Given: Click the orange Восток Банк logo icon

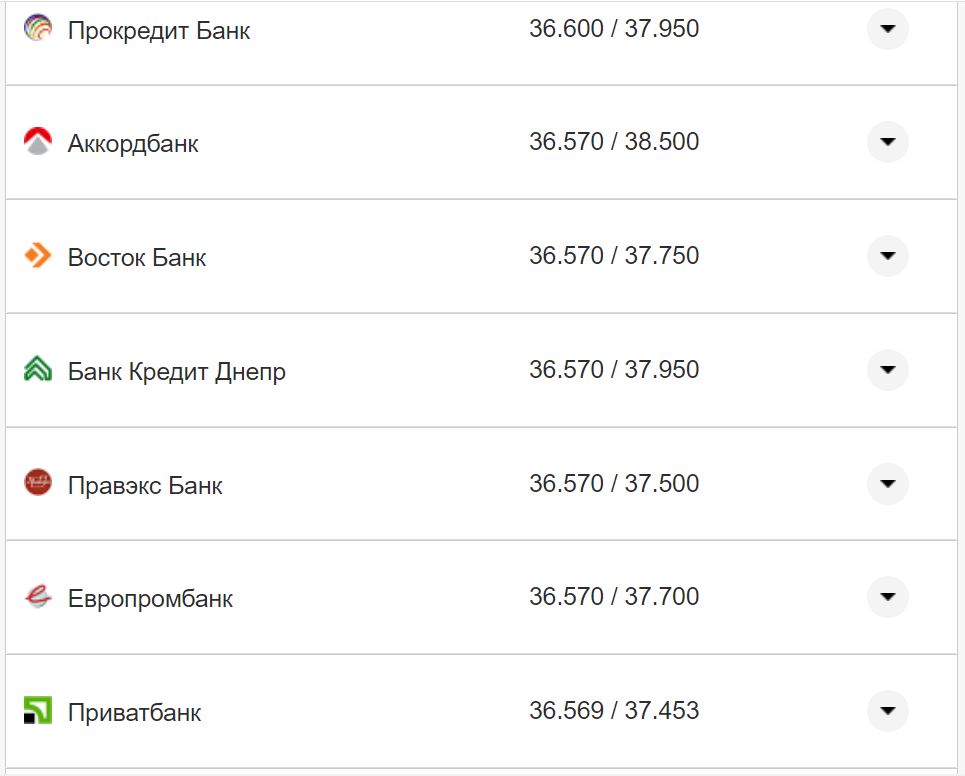Looking at the screenshot, I should pyautogui.click(x=37, y=256).
